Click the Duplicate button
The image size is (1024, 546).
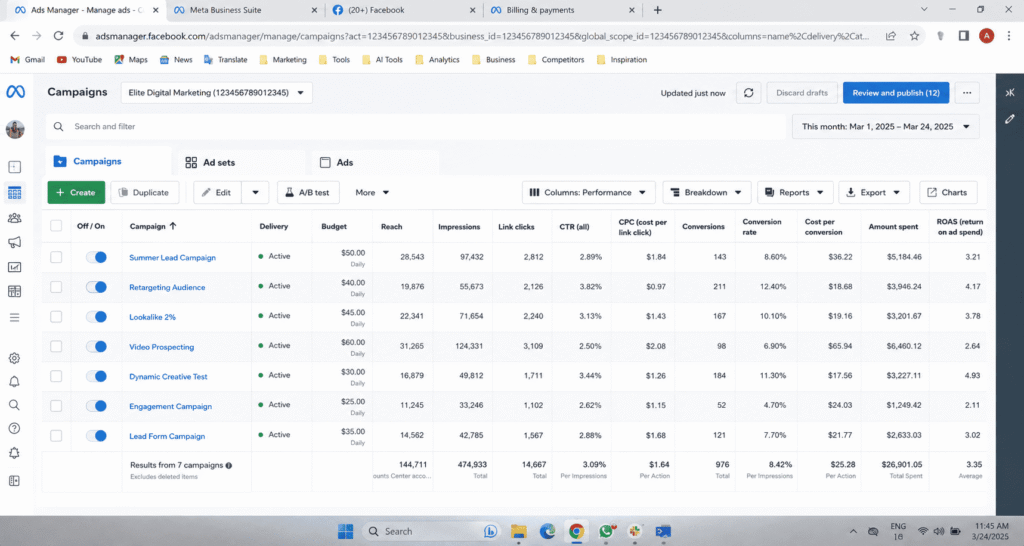tap(144, 193)
